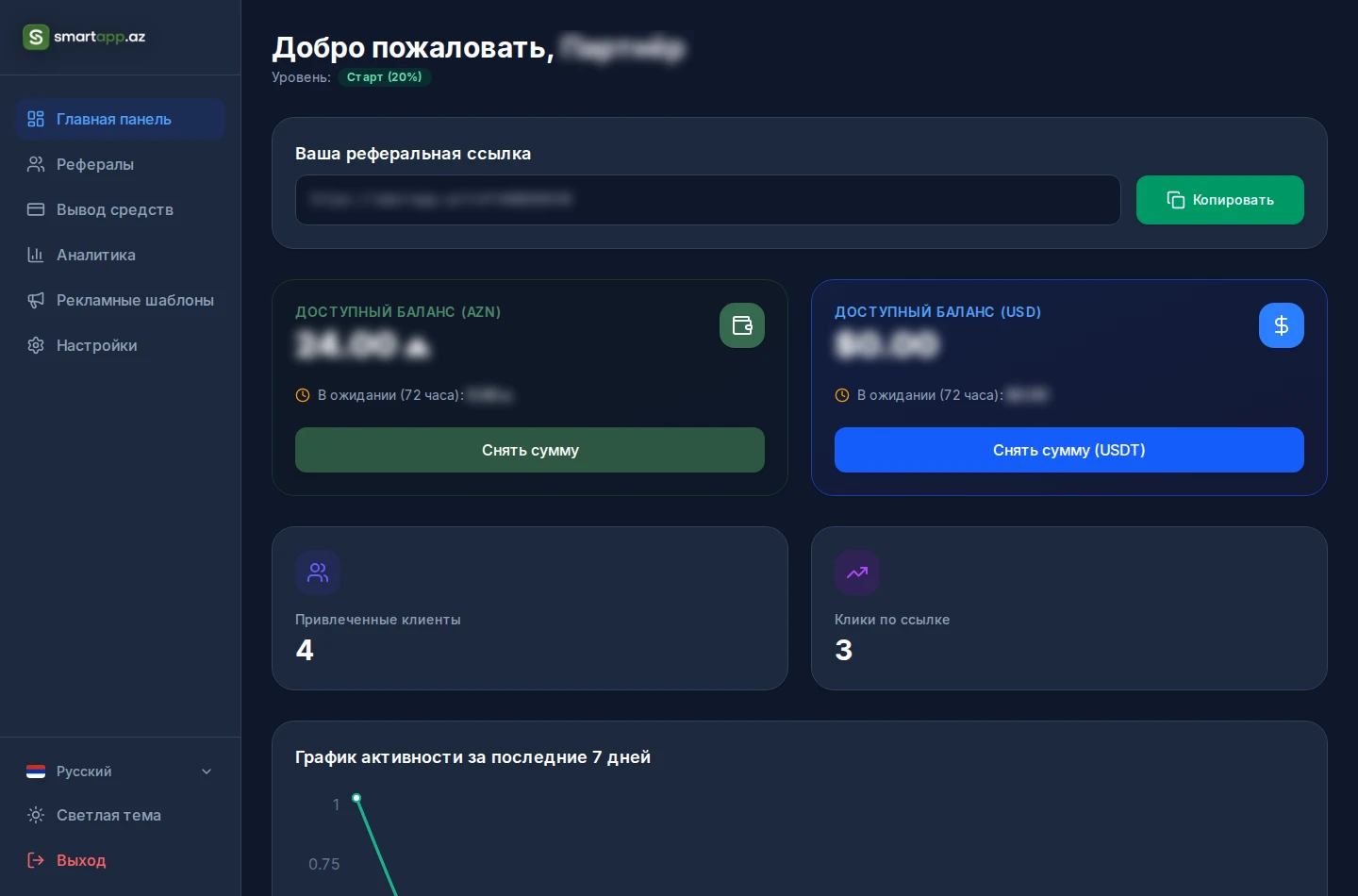The image size is (1358, 896).
Task: Go to Рефералы section
Action: pos(121,164)
